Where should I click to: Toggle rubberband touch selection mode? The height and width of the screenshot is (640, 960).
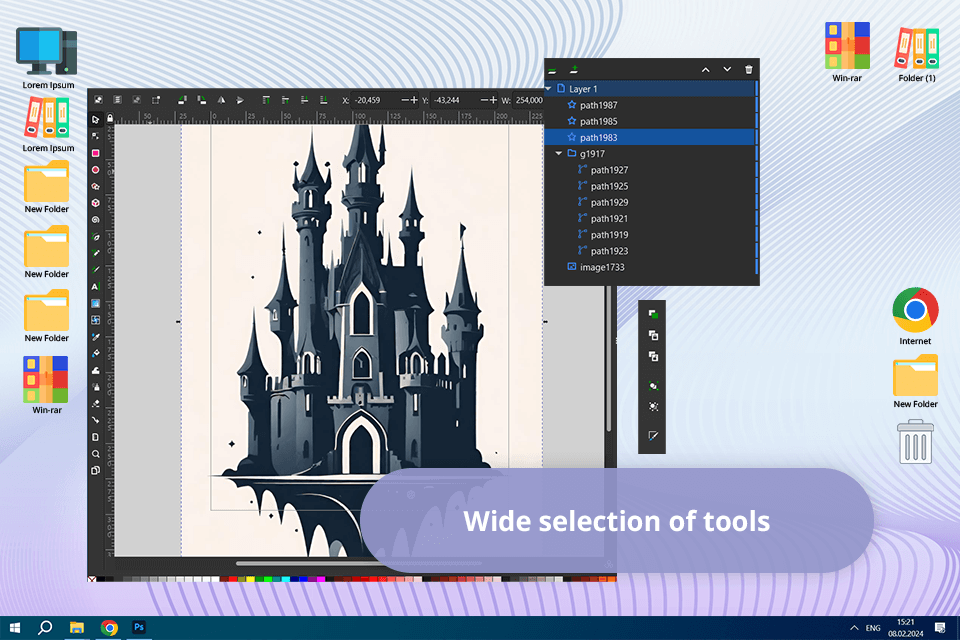tap(156, 100)
